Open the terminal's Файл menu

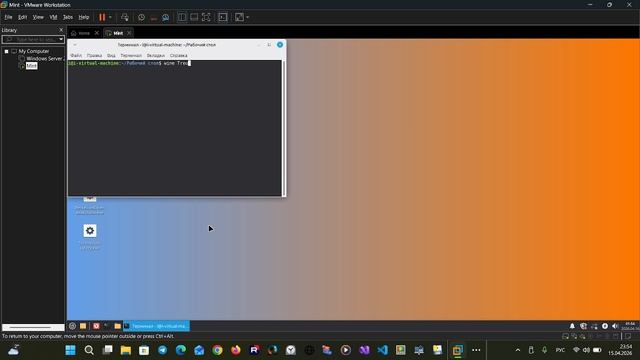[x=76, y=55]
